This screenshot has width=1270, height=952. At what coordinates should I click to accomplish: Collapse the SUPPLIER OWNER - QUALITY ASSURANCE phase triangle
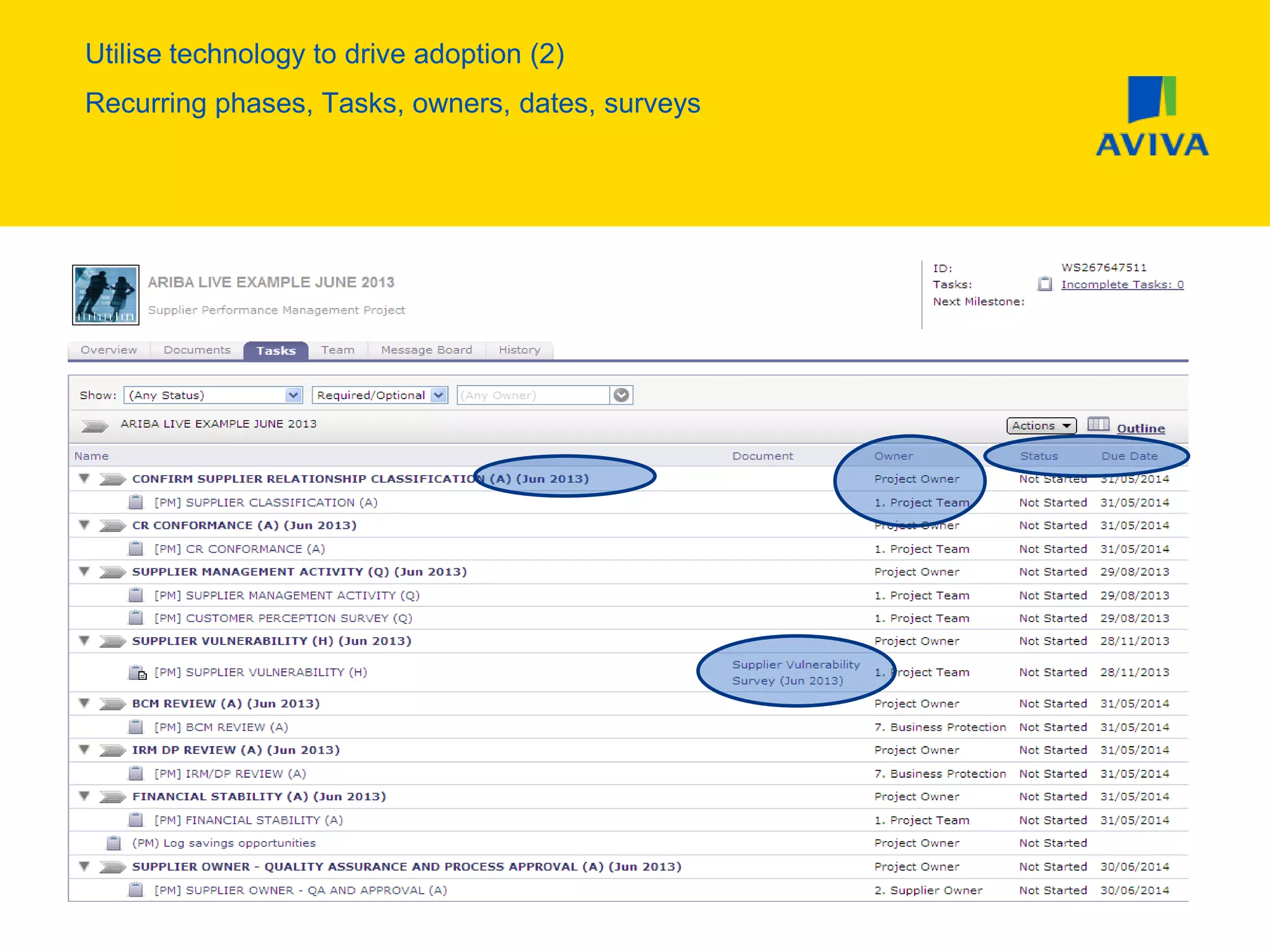[84, 866]
